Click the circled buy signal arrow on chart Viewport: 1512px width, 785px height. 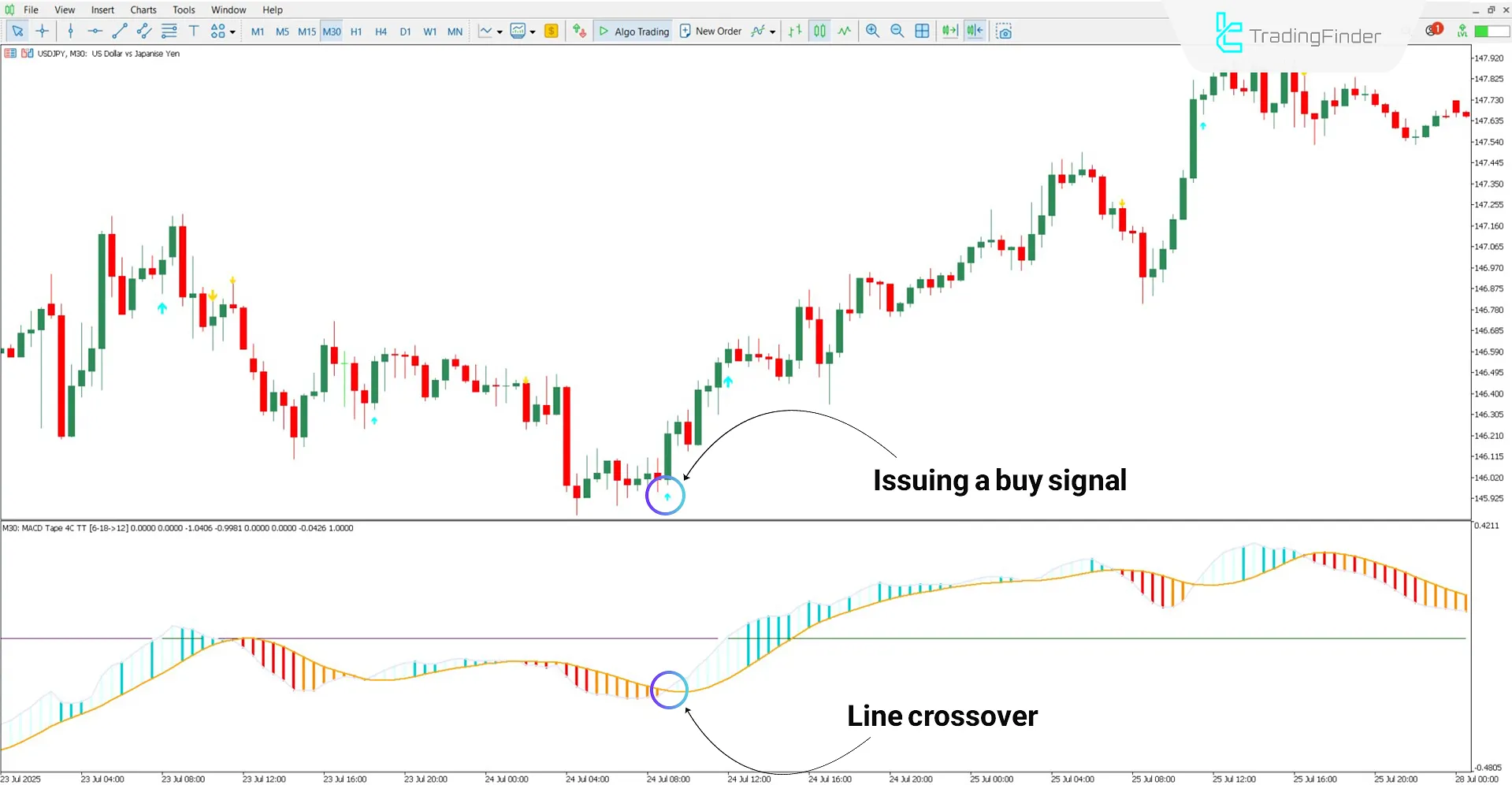tap(667, 497)
